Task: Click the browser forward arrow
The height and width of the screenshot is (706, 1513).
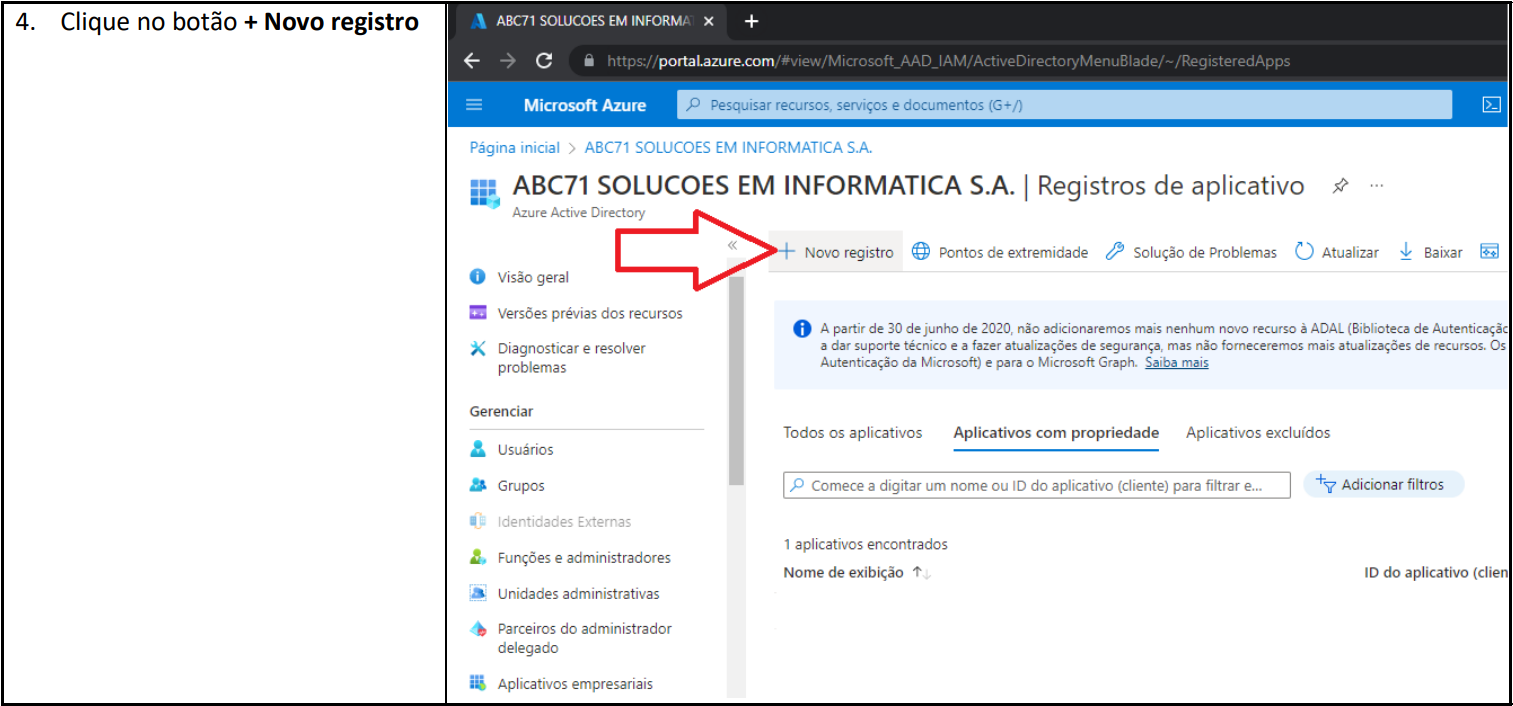Action: (508, 61)
